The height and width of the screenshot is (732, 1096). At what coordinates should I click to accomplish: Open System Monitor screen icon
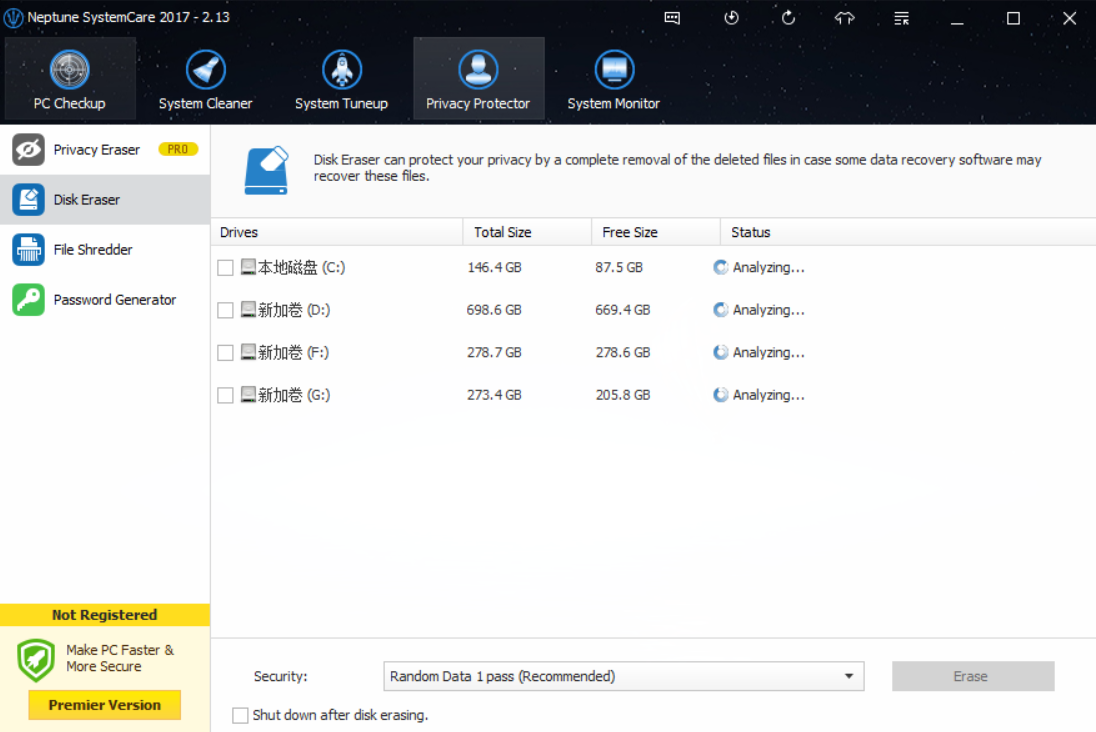614,70
